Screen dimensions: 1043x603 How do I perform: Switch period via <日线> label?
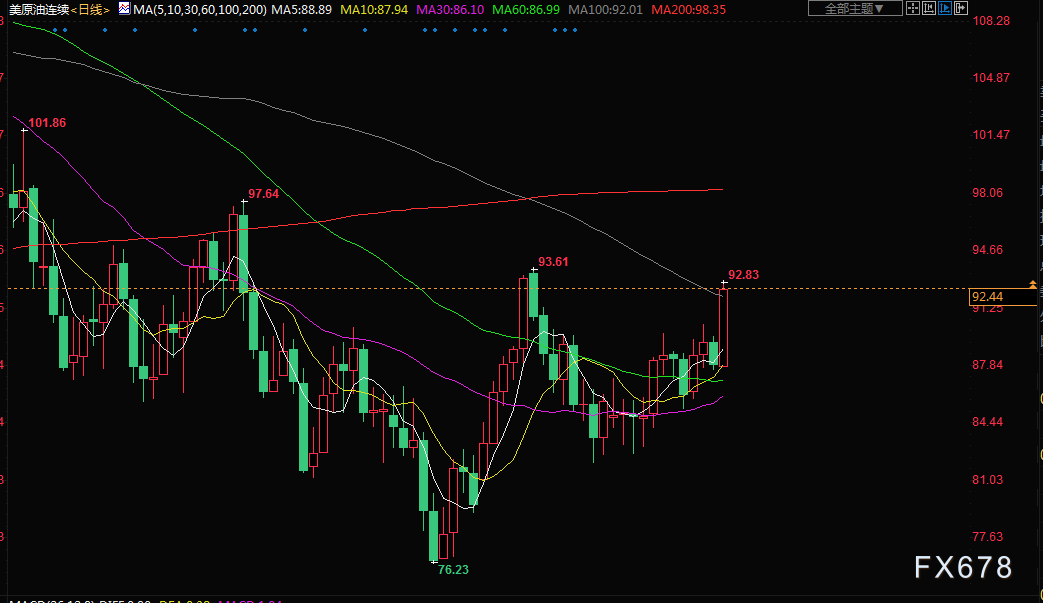[x=90, y=9]
